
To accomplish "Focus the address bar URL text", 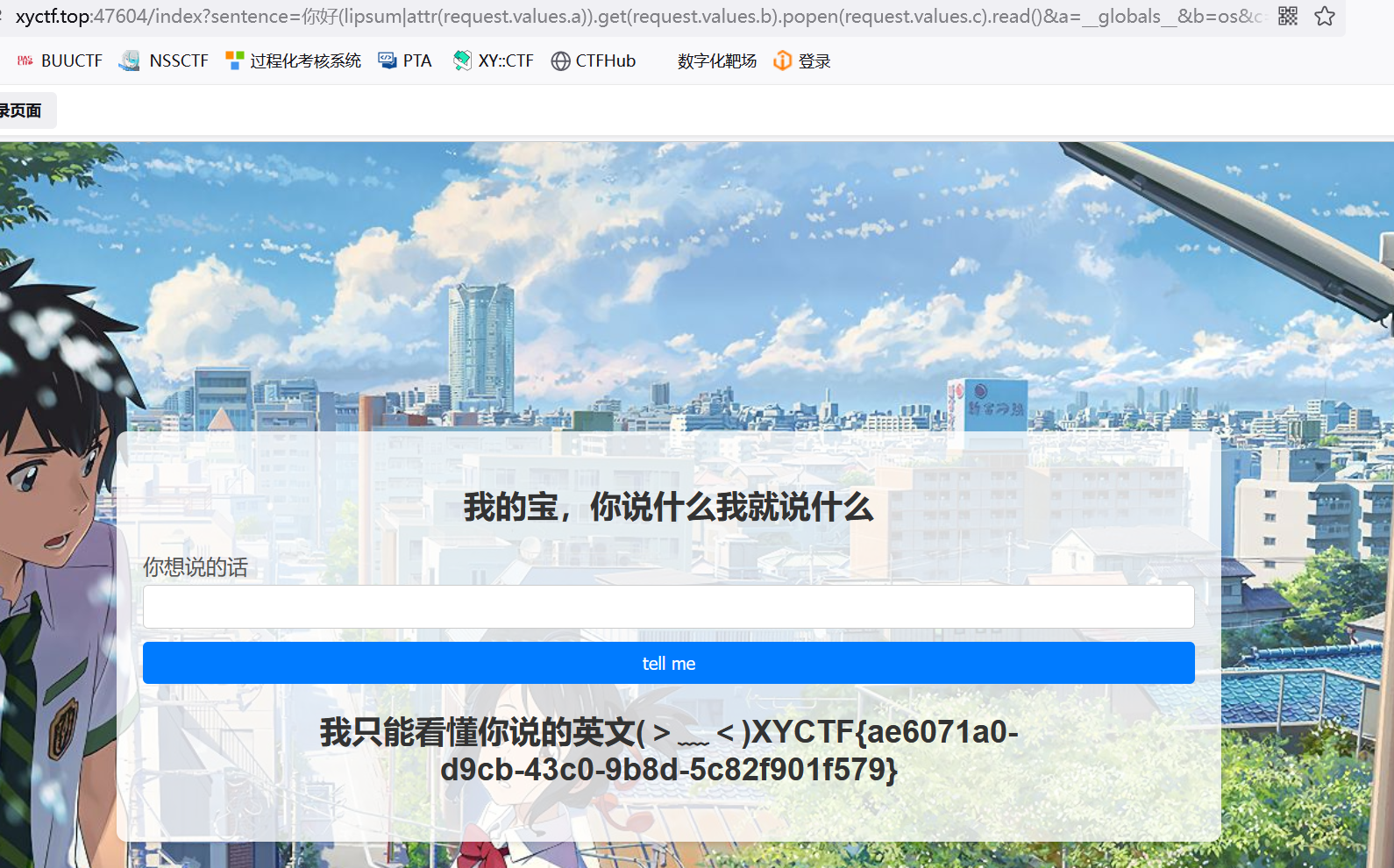I will click(614, 17).
